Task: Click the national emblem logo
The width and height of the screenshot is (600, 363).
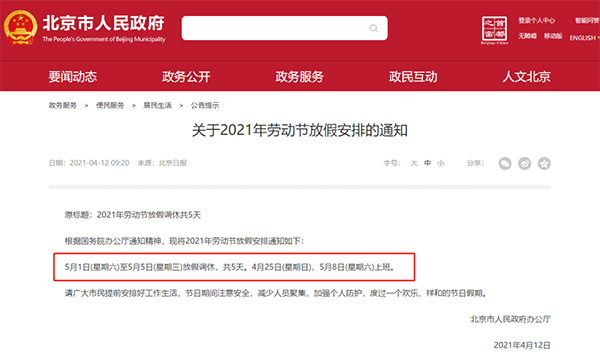Action: click(21, 28)
